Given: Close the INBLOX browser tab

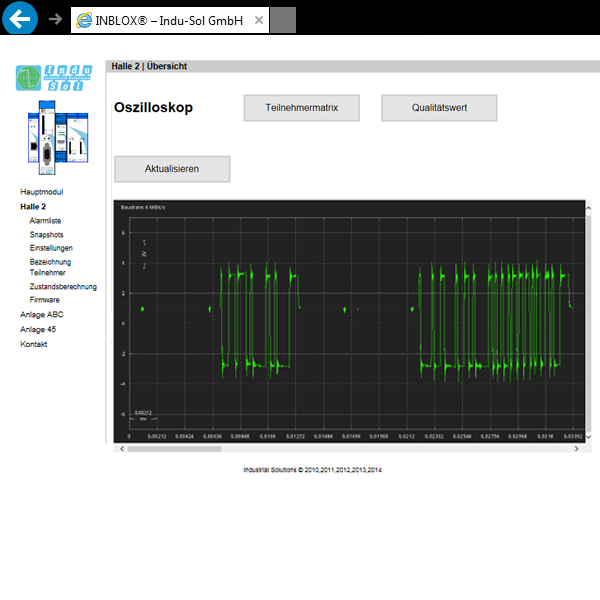Looking at the screenshot, I should click(x=258, y=19).
